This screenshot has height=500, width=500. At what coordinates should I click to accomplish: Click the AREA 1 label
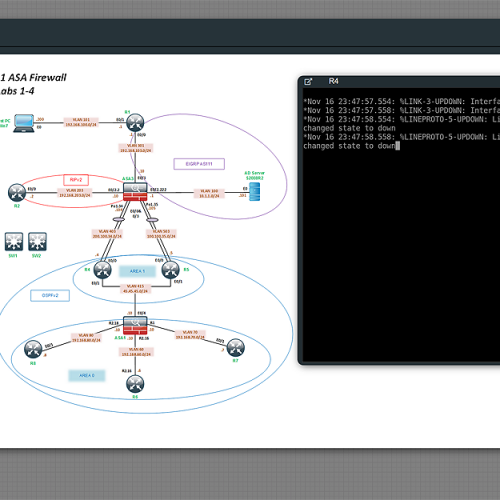[137, 271]
